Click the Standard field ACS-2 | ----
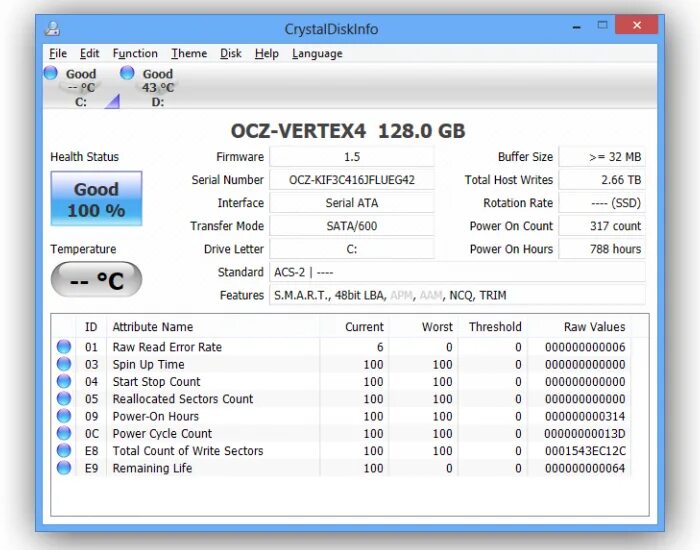Screen dimensions: 700x550 point(457,272)
